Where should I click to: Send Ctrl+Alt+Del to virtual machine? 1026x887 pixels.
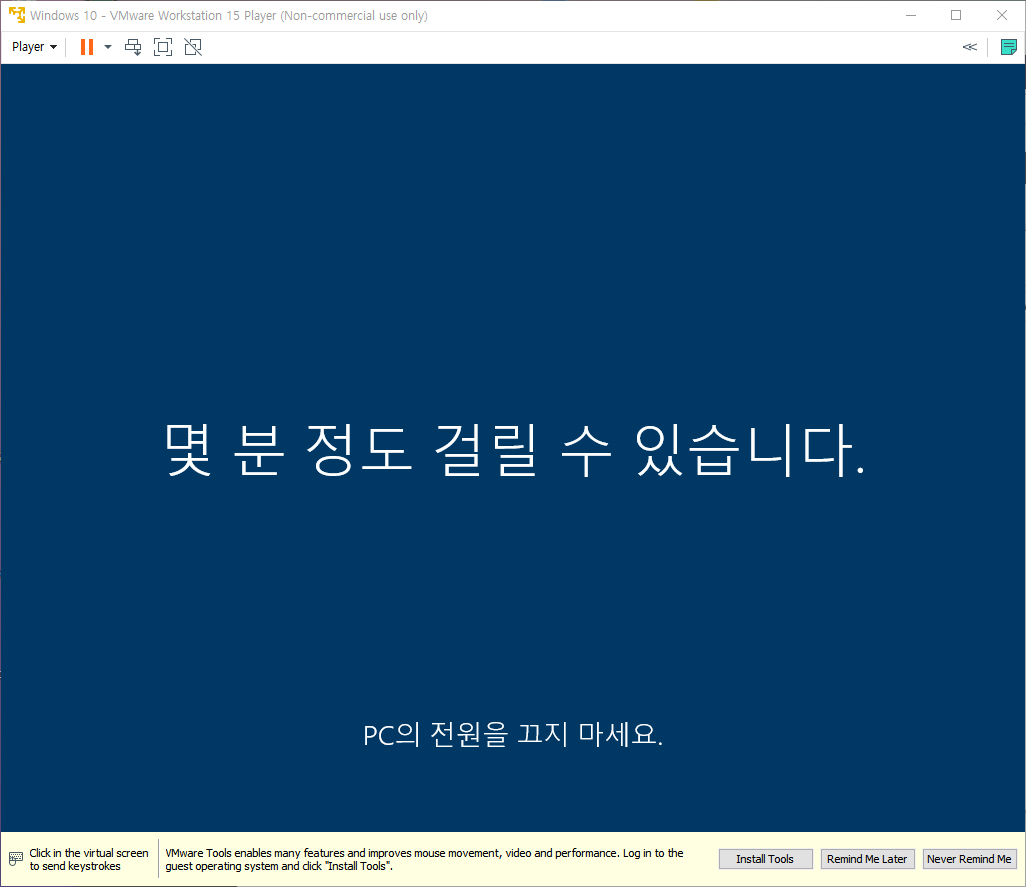click(133, 46)
